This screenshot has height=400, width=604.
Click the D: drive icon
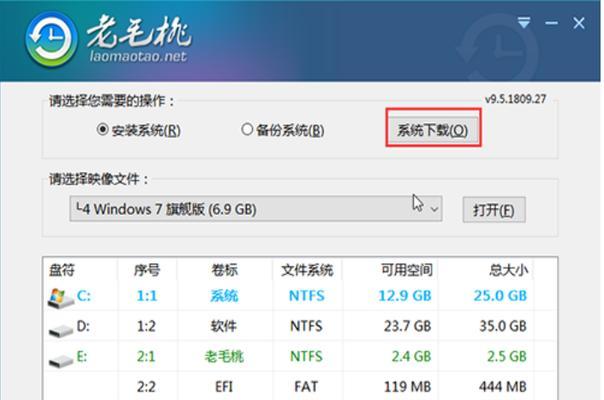61,330
